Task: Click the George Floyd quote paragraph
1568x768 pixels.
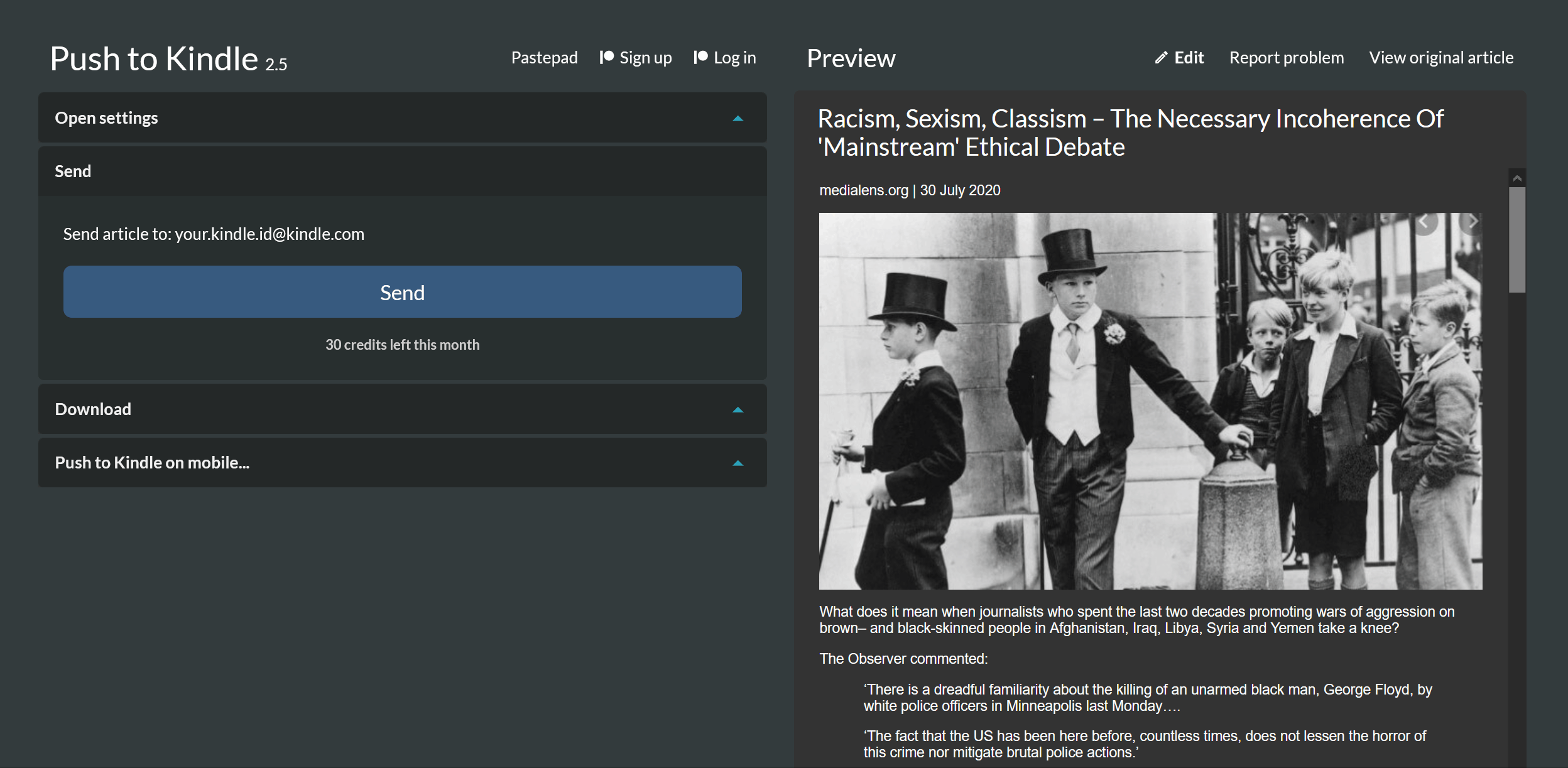Action: click(x=1148, y=698)
